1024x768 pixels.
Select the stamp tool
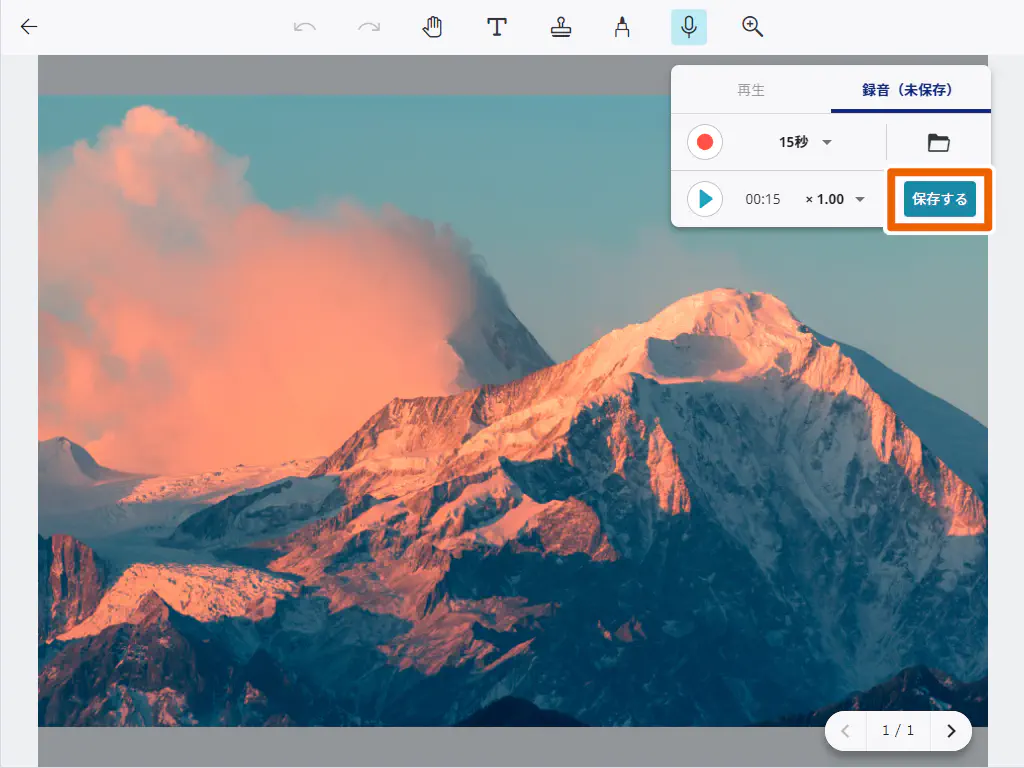(560, 27)
